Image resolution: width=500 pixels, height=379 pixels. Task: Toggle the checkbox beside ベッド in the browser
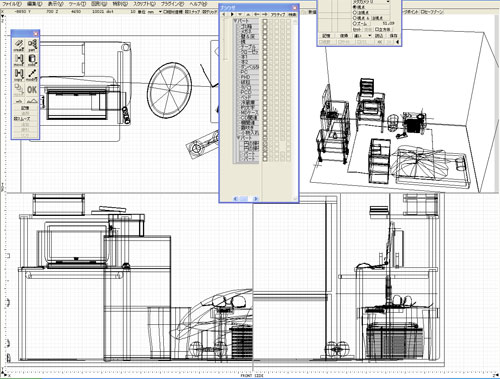(265, 97)
